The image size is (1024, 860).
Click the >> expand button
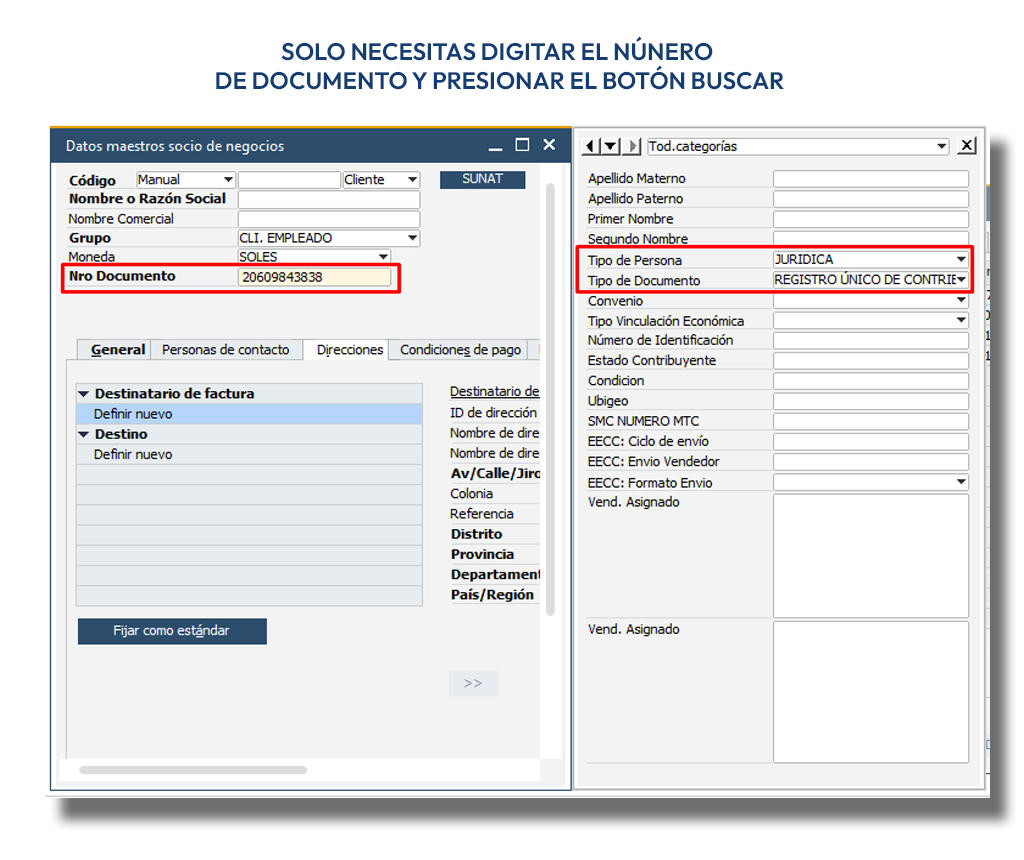click(x=473, y=683)
